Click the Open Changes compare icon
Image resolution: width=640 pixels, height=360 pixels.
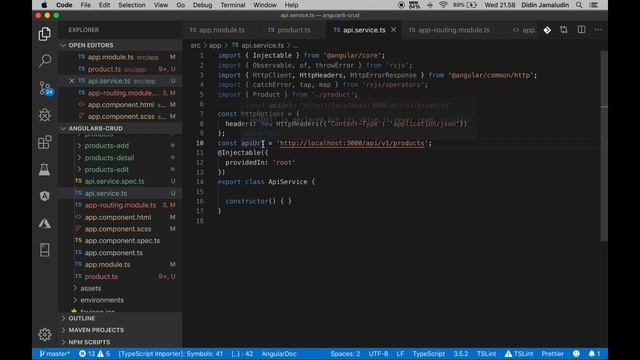[x=564, y=30]
